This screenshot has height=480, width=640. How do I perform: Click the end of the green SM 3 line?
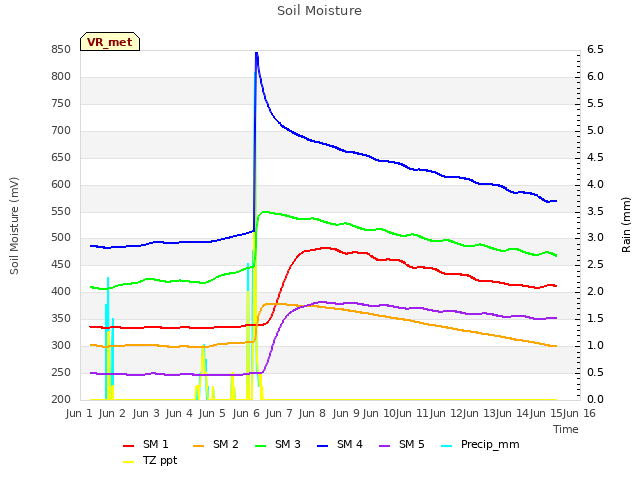click(556, 256)
